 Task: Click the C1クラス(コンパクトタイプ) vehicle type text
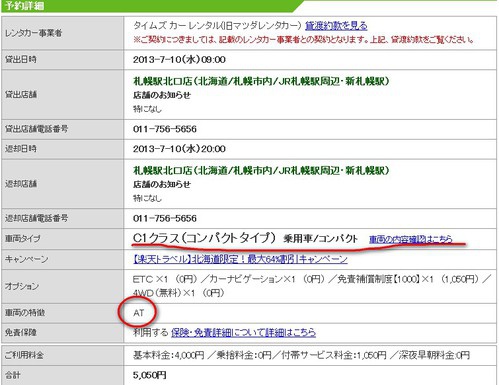click(204, 238)
